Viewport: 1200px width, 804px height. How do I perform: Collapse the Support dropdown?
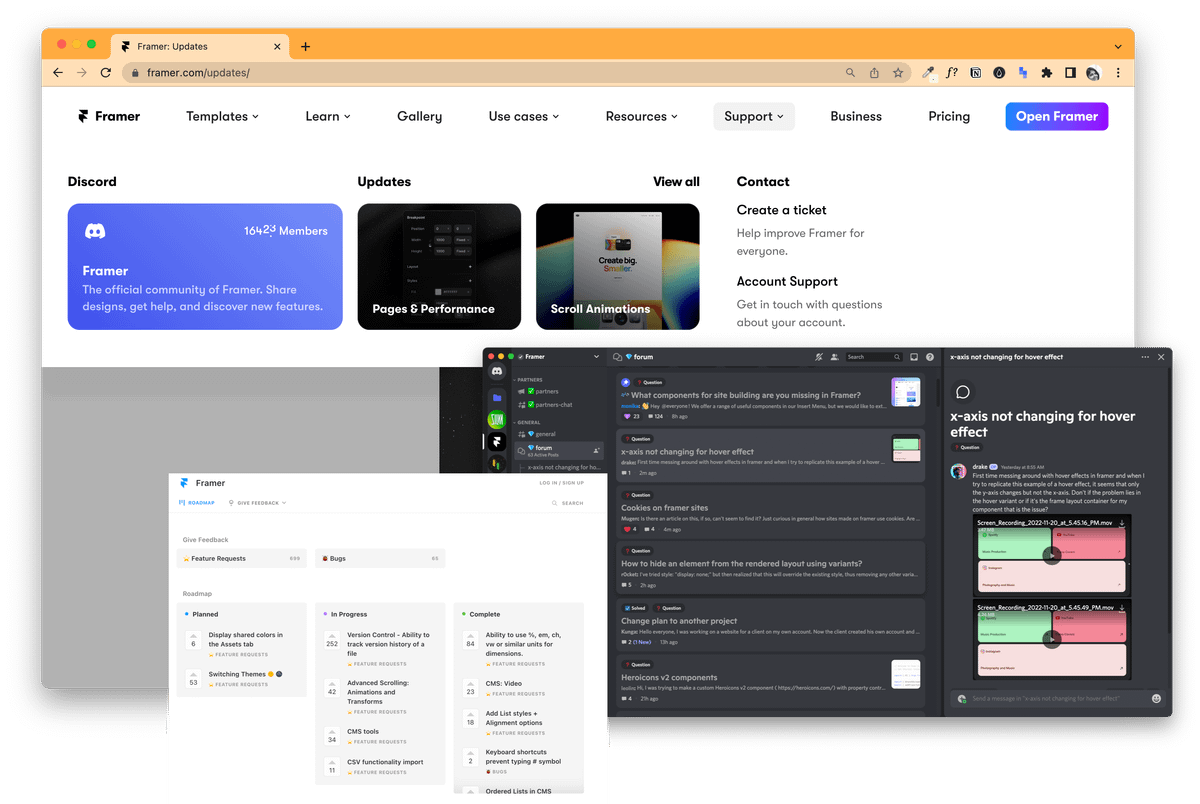[754, 116]
